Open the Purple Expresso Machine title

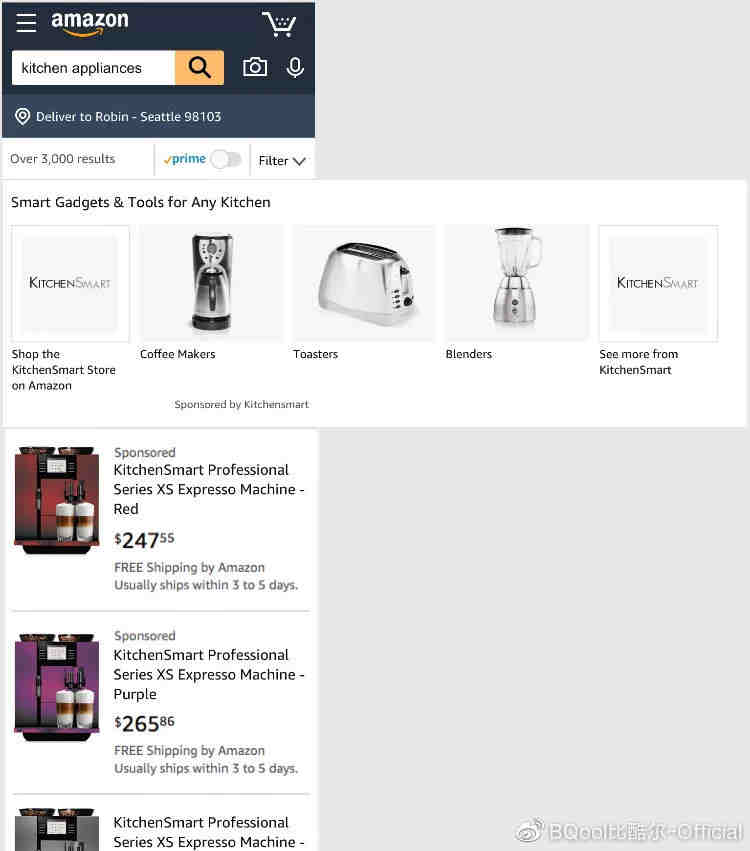(x=208, y=674)
